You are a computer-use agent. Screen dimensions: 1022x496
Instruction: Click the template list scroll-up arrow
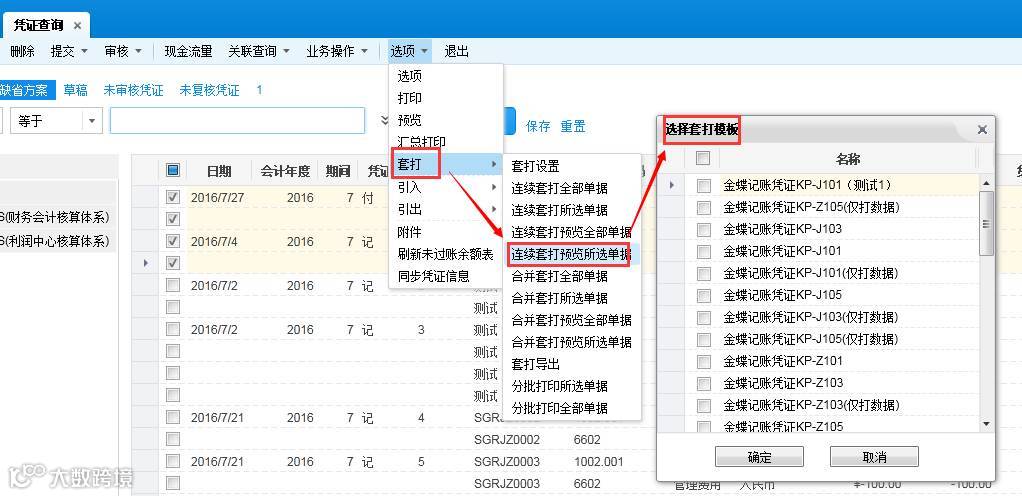[x=986, y=184]
